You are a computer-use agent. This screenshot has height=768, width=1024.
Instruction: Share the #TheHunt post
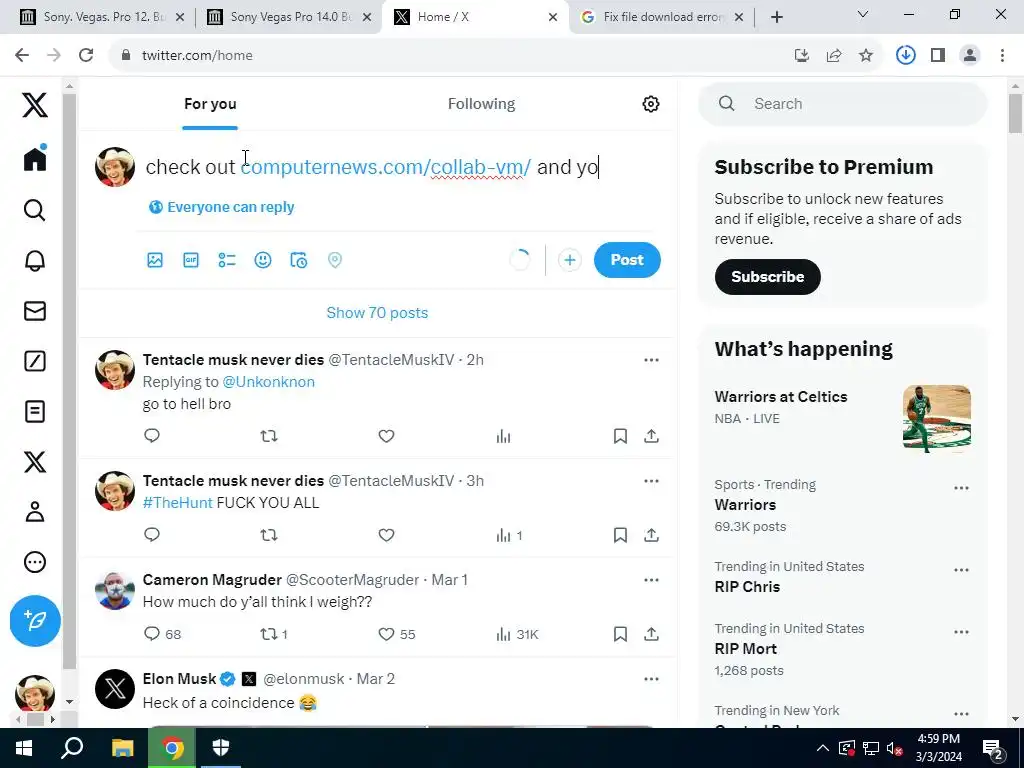(x=651, y=535)
